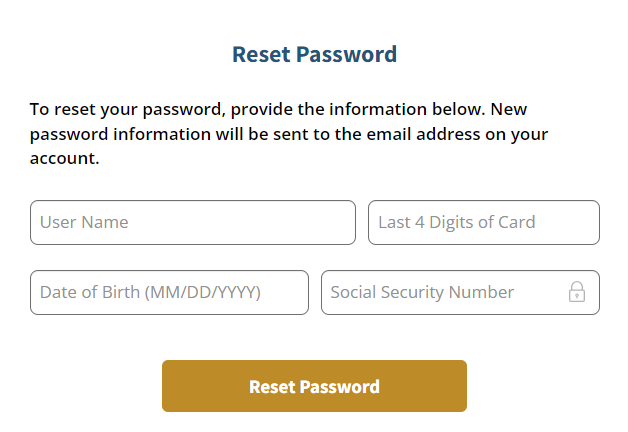Place cursor in the User Name box

tap(192, 222)
